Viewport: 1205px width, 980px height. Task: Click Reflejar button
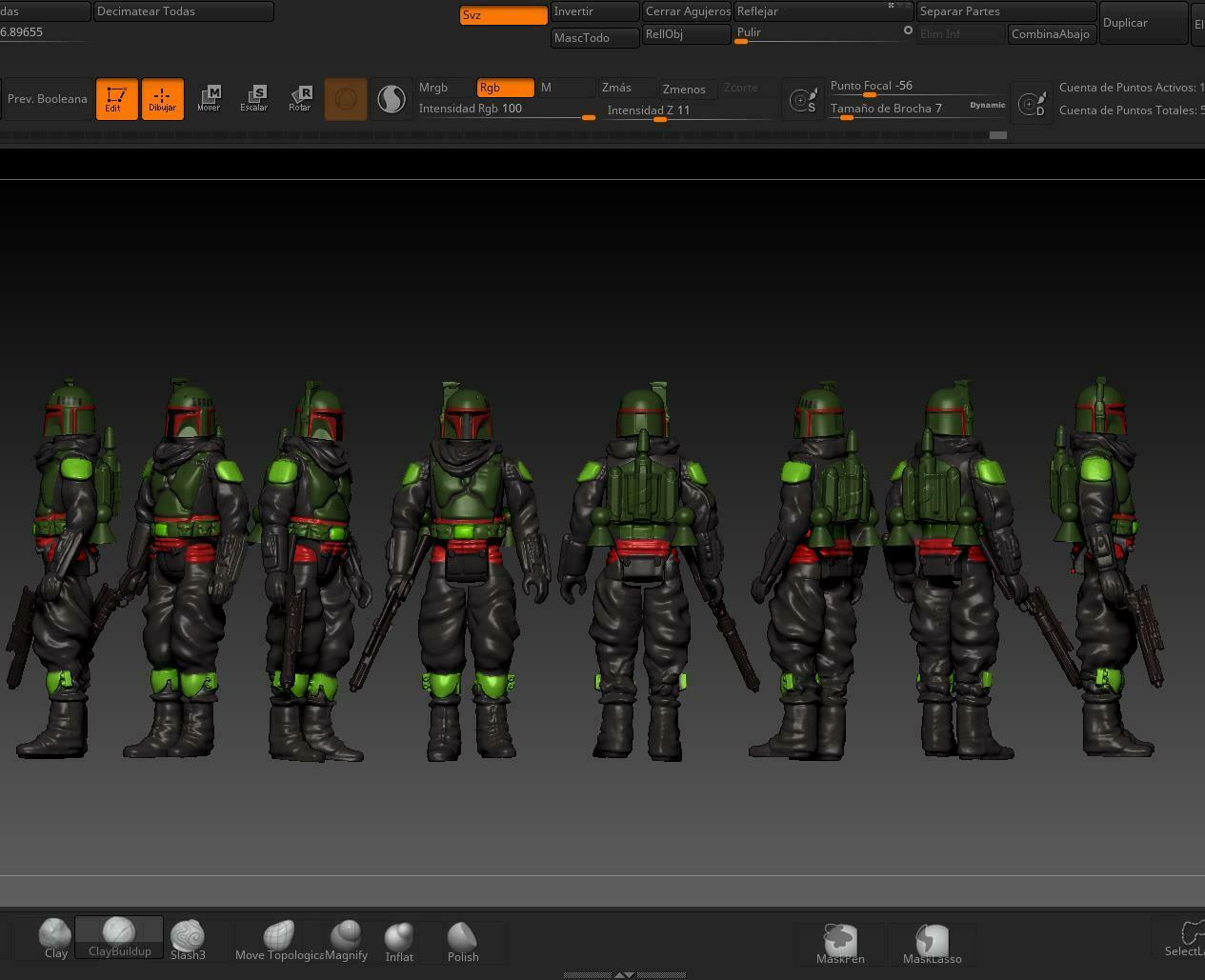[x=823, y=11]
